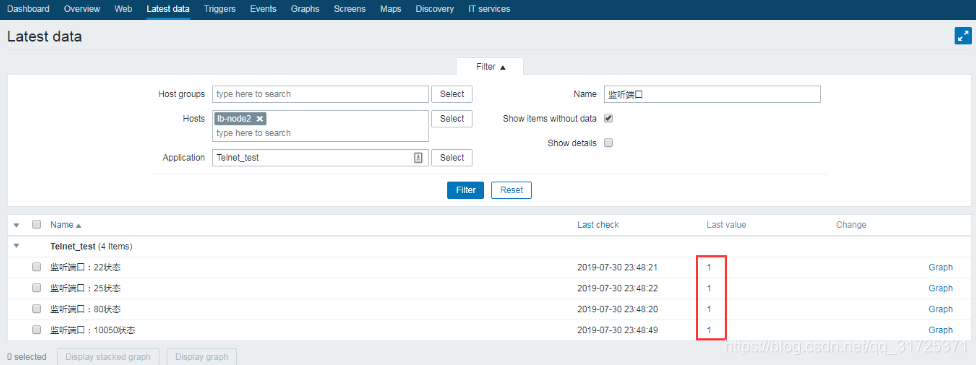
Task: Check the port 10050 status item
Action: coord(36,329)
